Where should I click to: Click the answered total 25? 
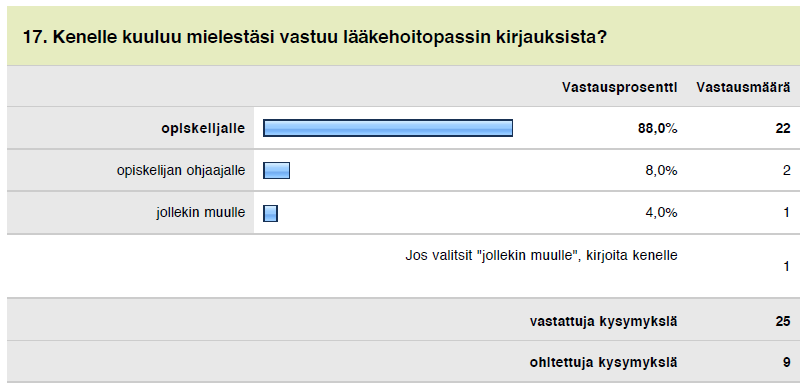tap(783, 321)
